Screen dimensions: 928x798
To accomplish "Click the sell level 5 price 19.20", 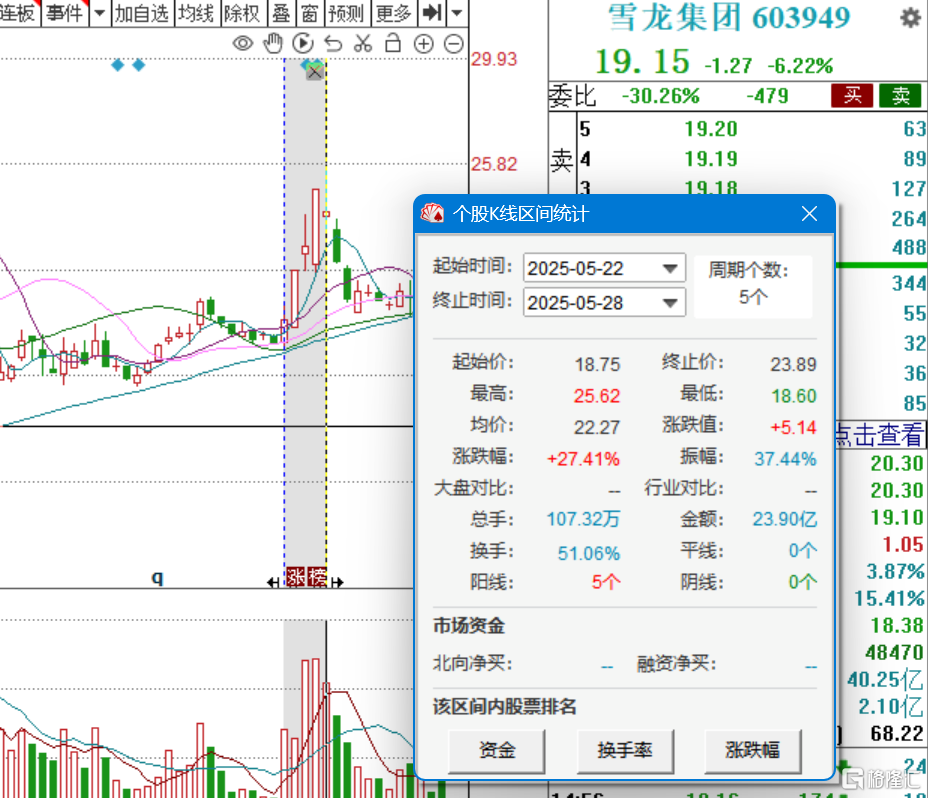I will (x=711, y=128).
